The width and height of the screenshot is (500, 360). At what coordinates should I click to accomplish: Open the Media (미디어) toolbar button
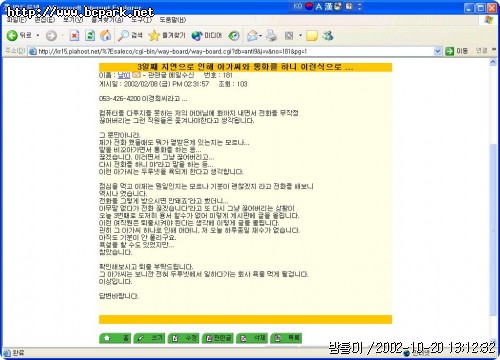click(207, 35)
